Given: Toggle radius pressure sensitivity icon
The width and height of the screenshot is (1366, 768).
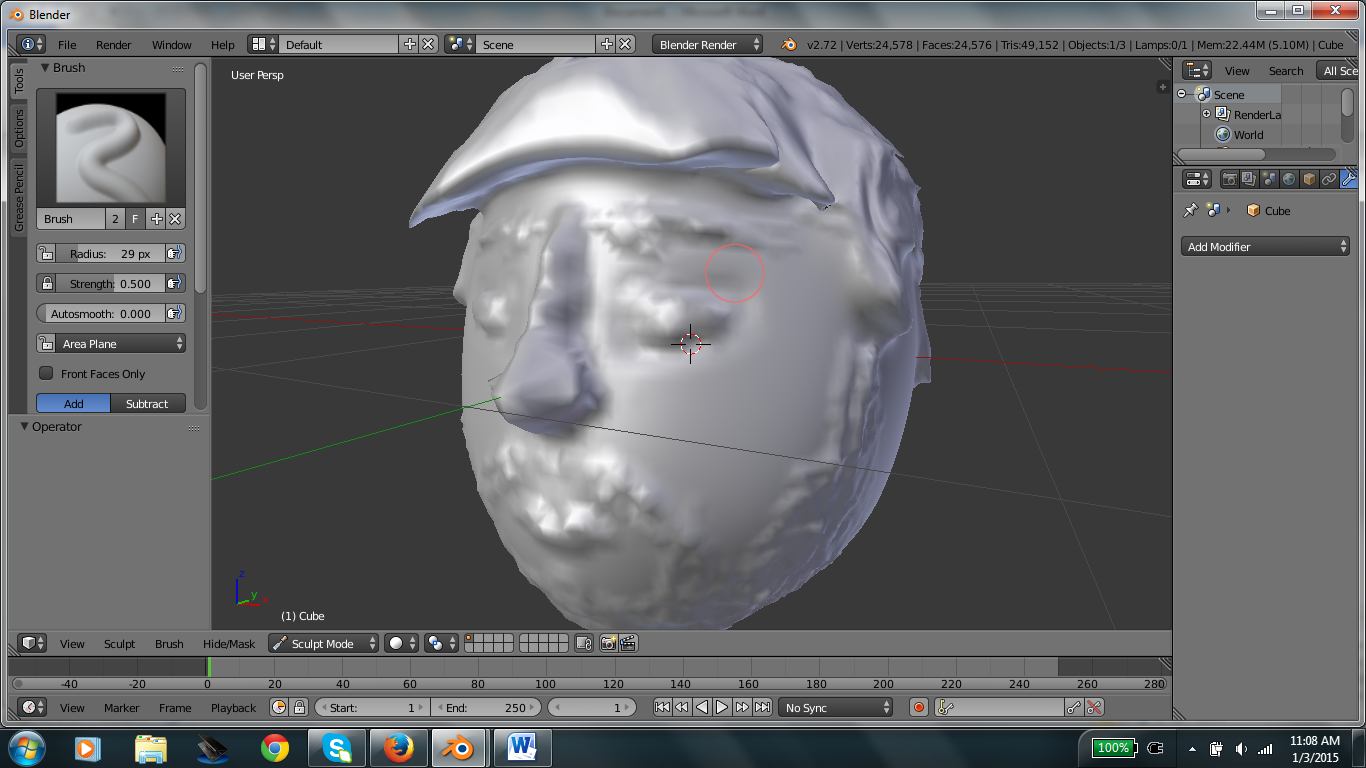Looking at the screenshot, I should coord(175,254).
